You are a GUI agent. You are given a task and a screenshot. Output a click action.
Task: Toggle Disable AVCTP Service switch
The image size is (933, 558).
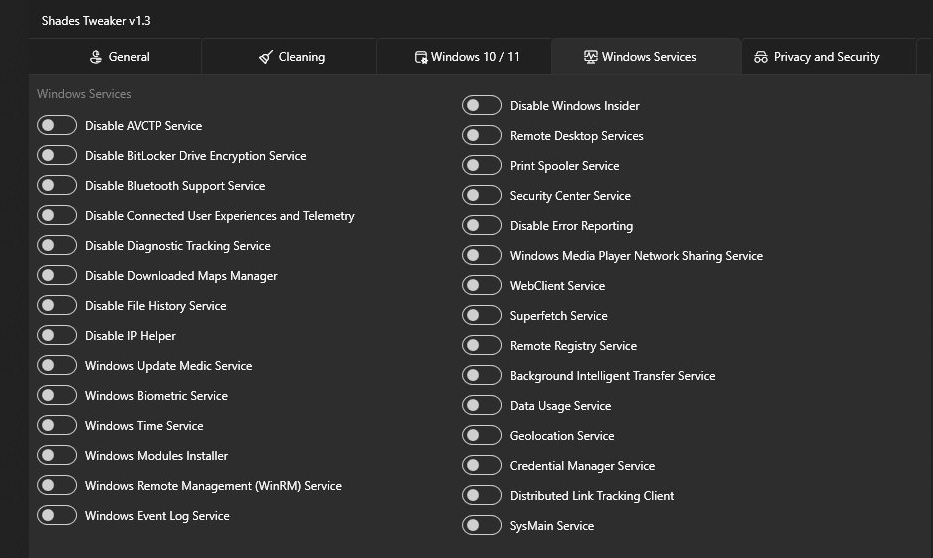(x=57, y=126)
